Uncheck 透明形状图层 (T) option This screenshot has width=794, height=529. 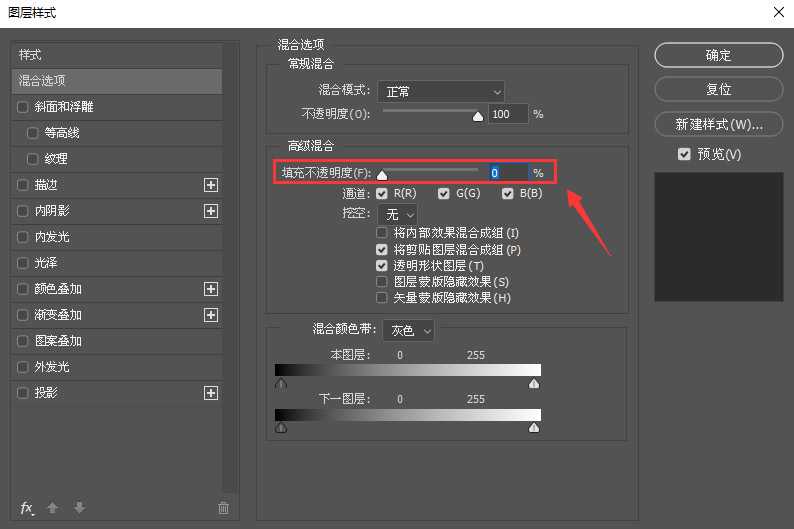pos(382,265)
